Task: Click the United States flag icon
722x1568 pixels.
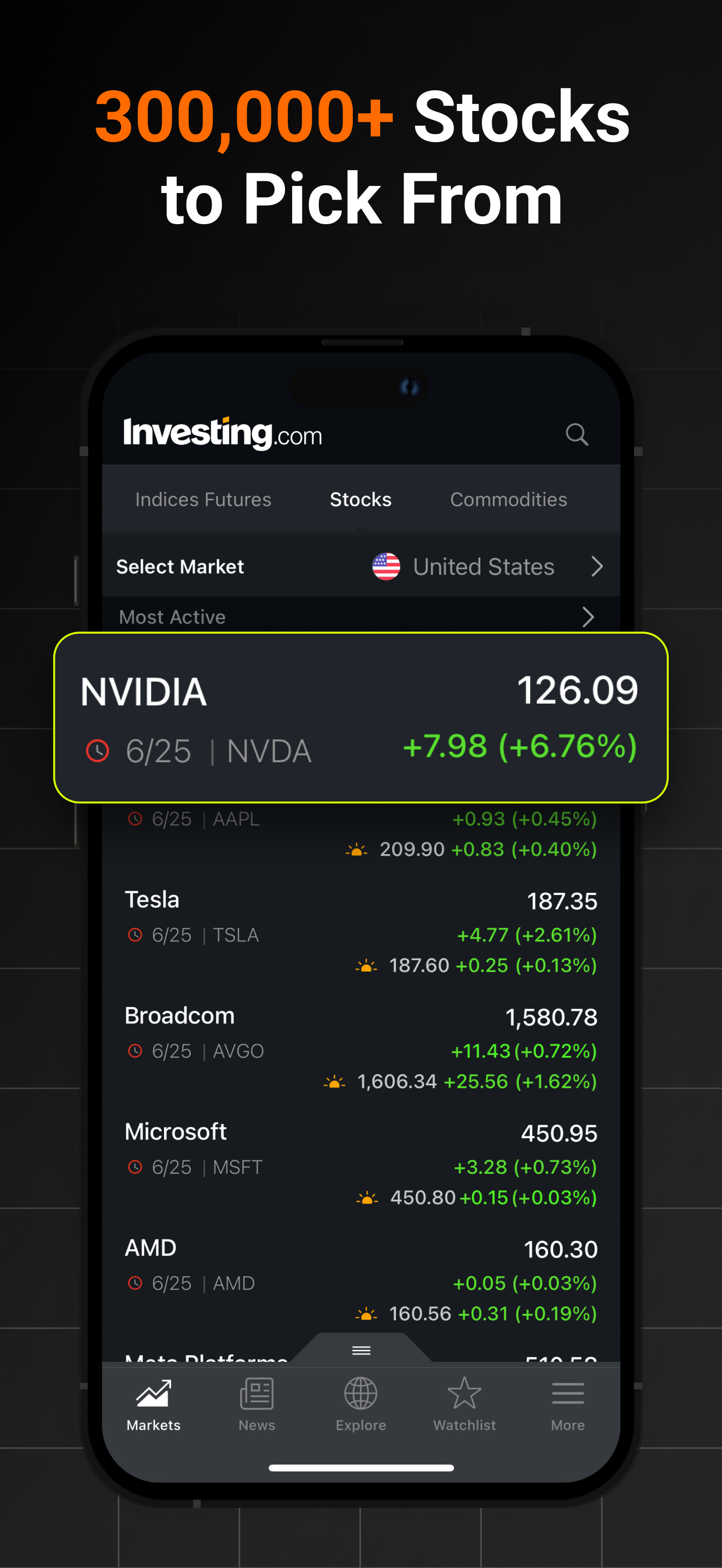Action: pos(386,567)
